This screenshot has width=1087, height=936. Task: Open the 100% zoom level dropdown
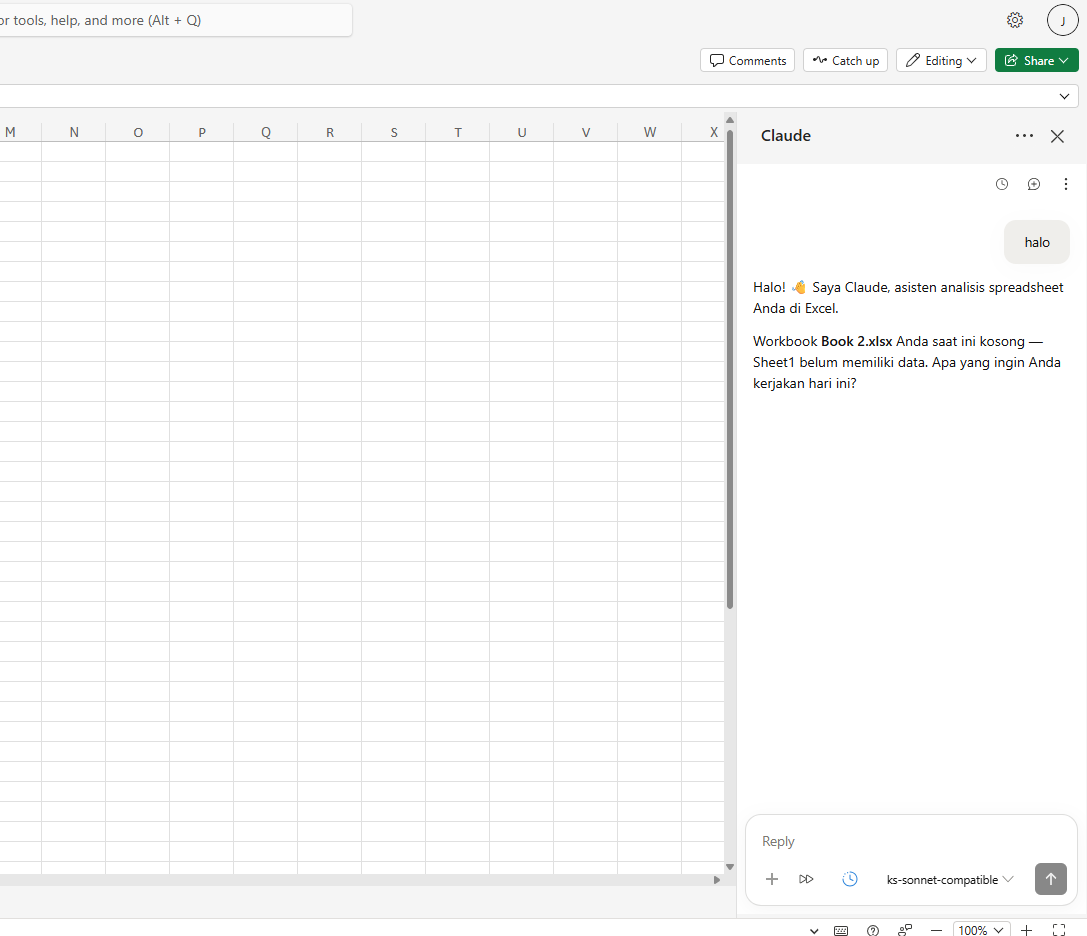pyautogui.click(x=981, y=930)
